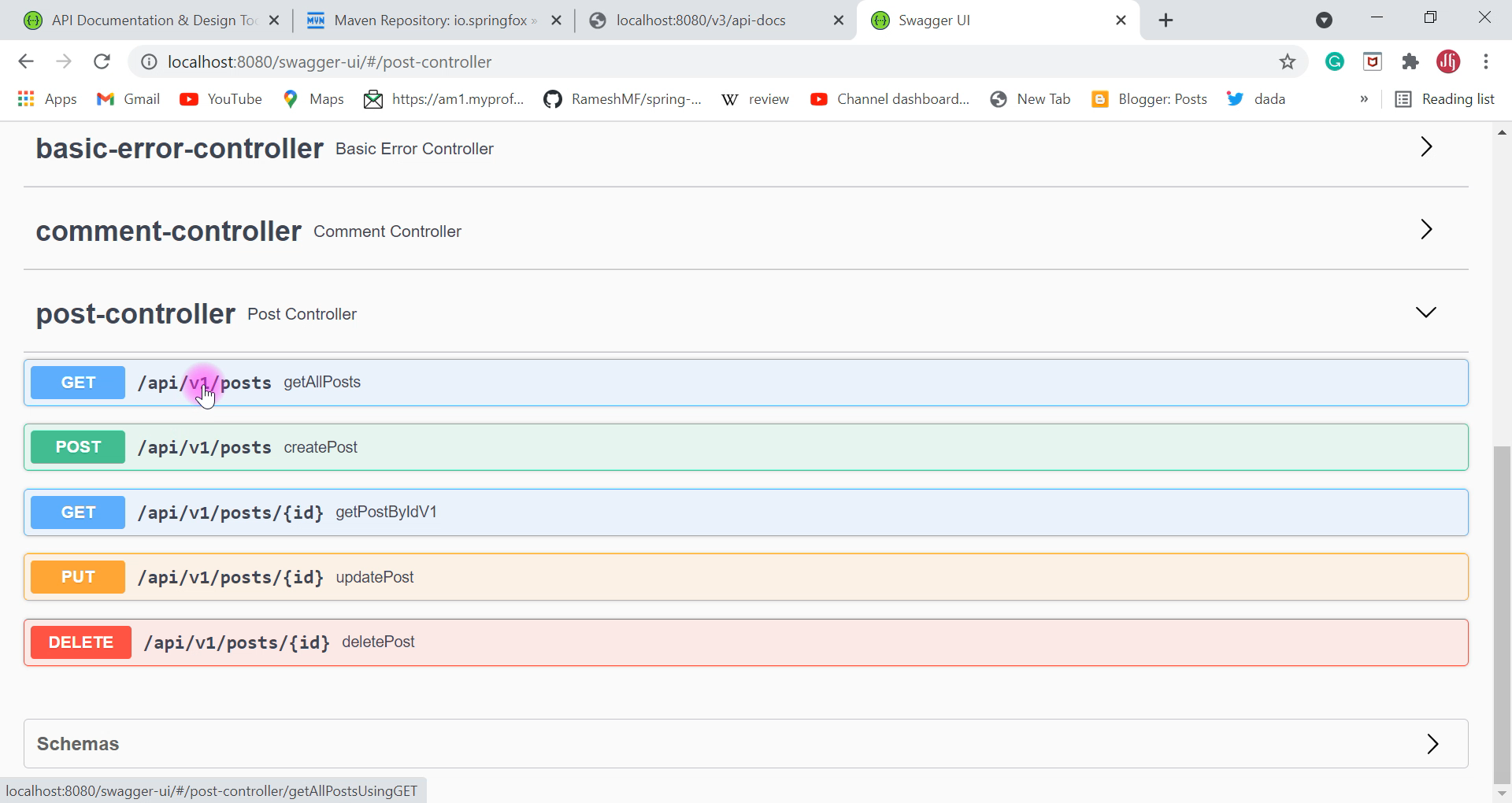Viewport: 1512px width, 803px height.
Task: Close the localhost:8080/v3/api-docs tab
Action: [839, 21]
